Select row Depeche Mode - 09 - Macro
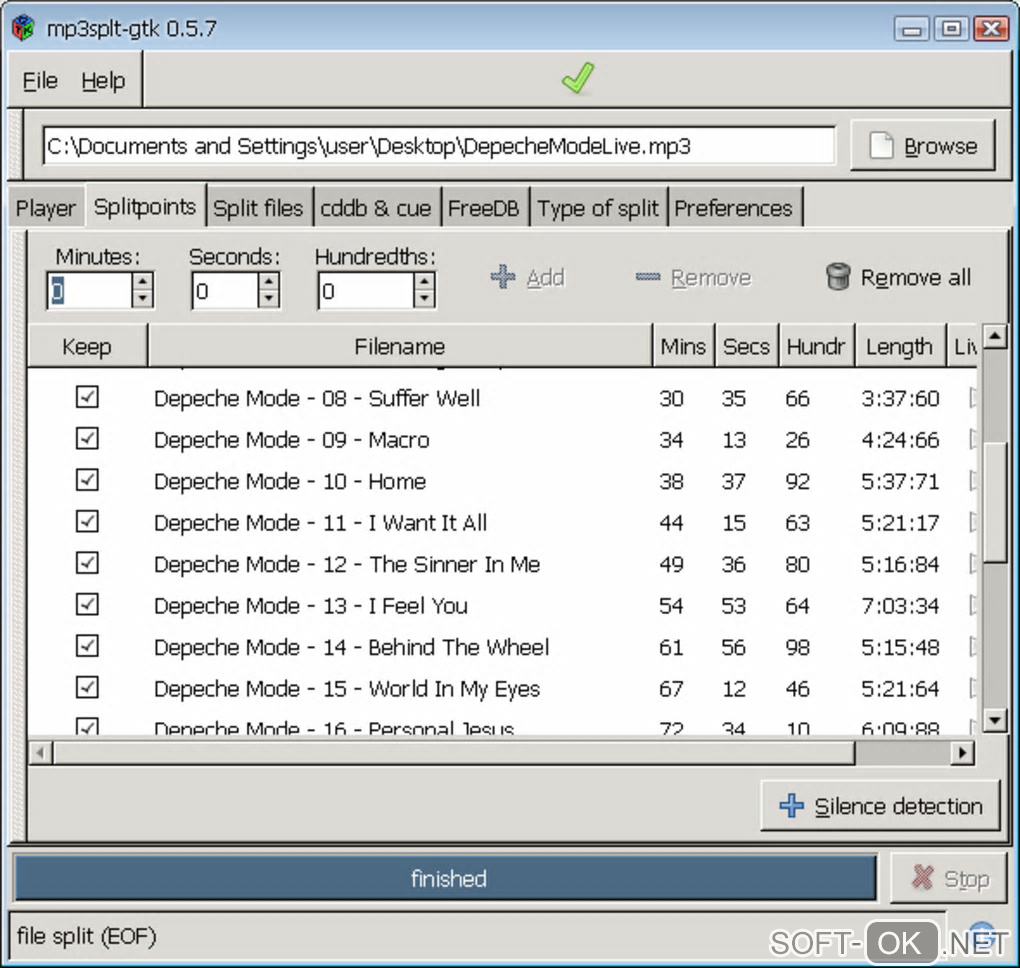 [x=502, y=439]
